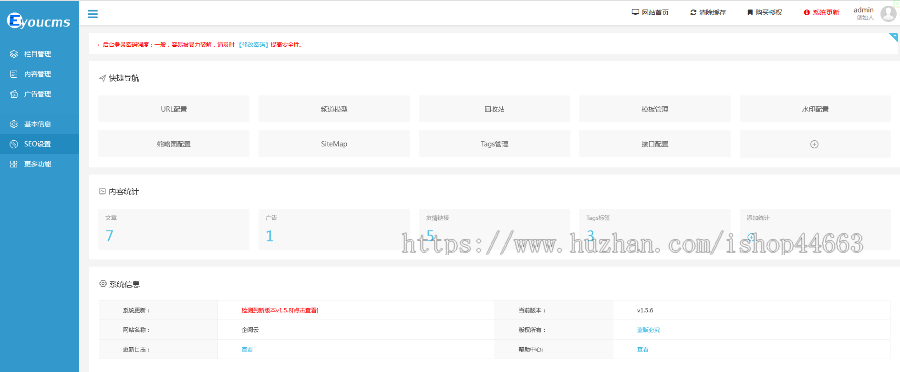Click 查看 link in the 更新日志 row

point(247,350)
